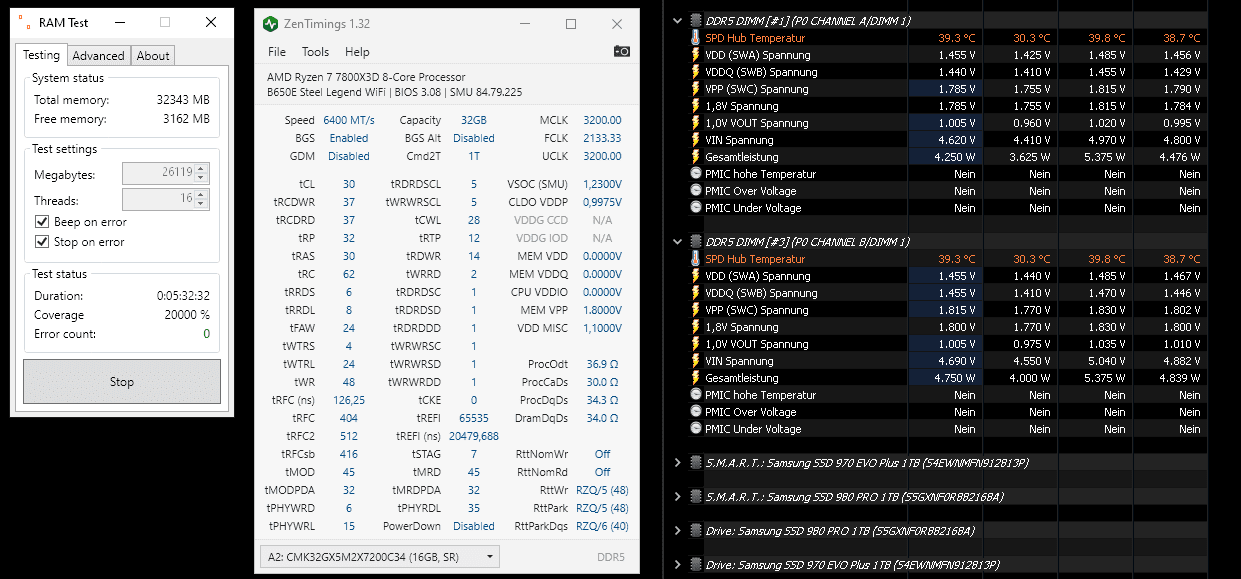Image resolution: width=1241 pixels, height=579 pixels.
Task: Expand Drive: Samsung SSD 970 EVO Plus group
Action: 678,565
